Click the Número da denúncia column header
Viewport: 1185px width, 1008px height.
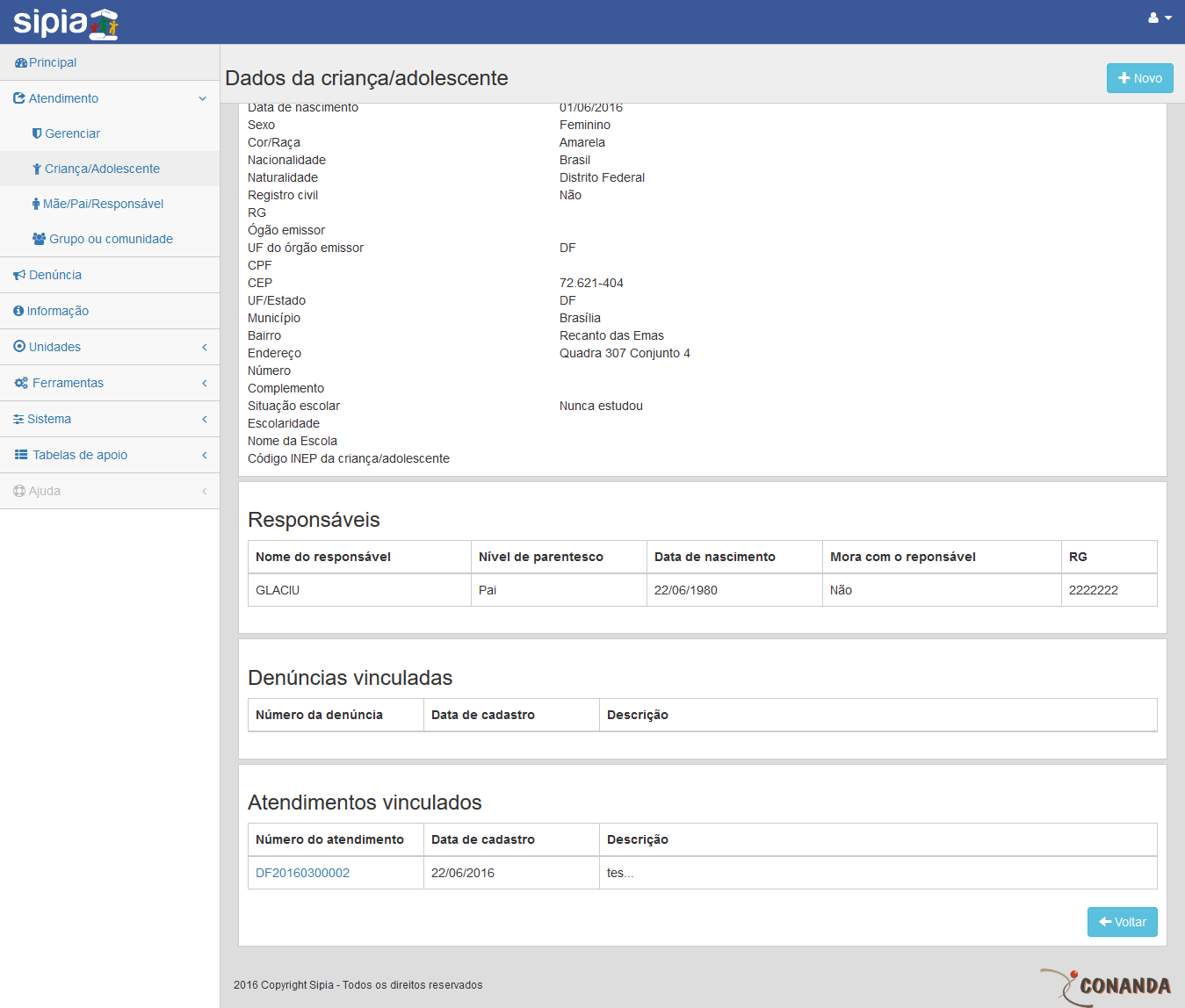click(x=336, y=715)
